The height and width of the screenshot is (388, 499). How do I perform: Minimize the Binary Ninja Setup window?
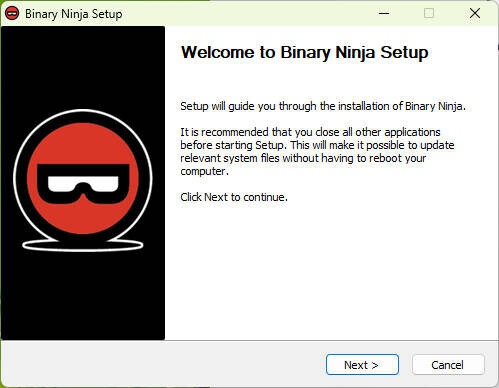pos(384,13)
